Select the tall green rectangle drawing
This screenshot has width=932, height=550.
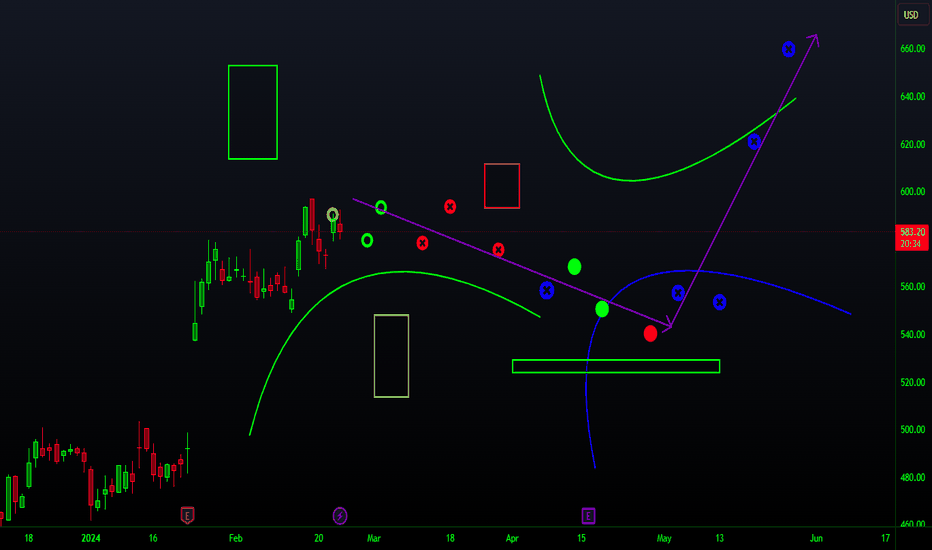pyautogui.click(x=253, y=112)
